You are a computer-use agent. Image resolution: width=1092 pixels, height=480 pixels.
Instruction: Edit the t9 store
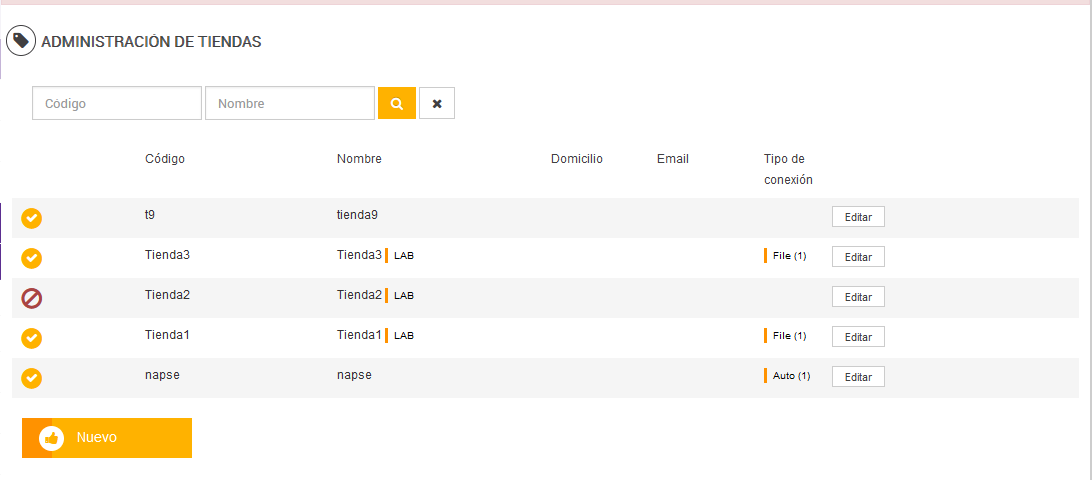858,217
